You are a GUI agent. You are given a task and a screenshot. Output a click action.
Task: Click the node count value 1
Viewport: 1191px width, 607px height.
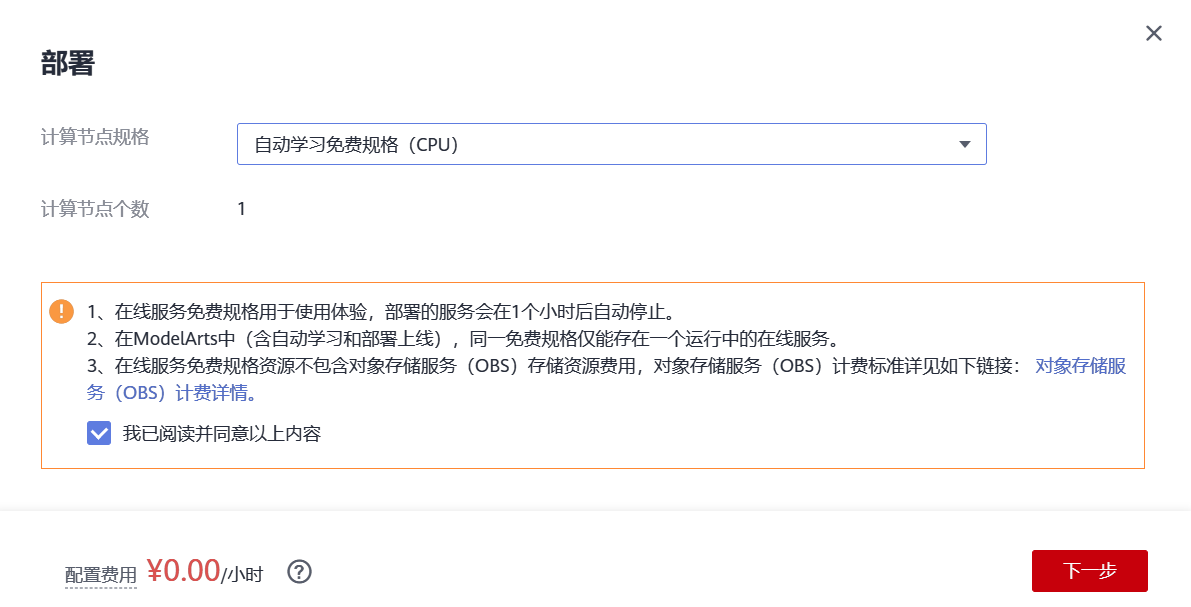pyautogui.click(x=241, y=209)
